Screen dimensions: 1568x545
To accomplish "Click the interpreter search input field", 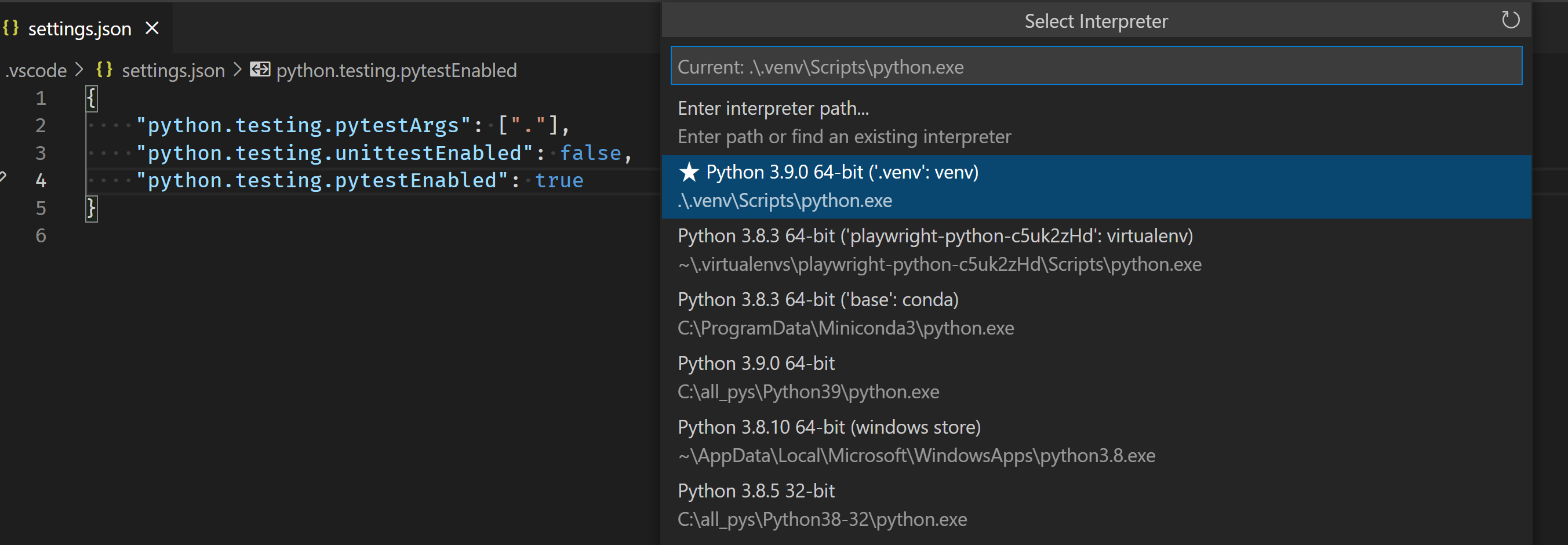I will 1096,66.
